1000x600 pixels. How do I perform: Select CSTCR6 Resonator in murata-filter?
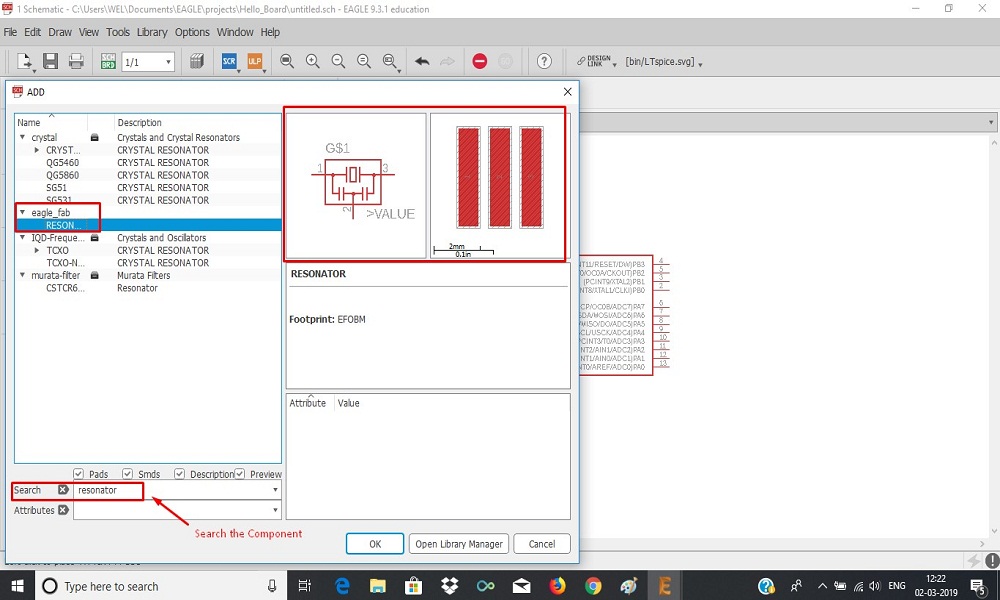pos(65,288)
